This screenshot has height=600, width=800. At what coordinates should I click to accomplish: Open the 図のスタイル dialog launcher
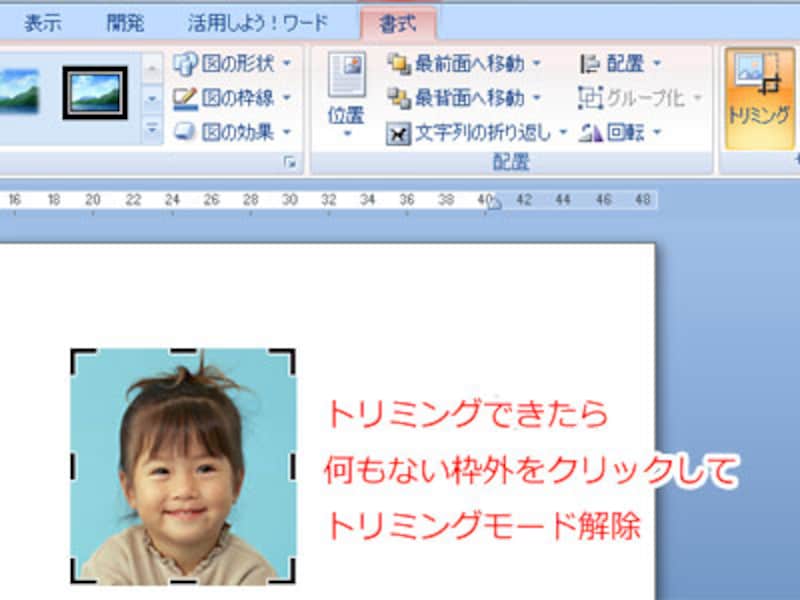[291, 160]
